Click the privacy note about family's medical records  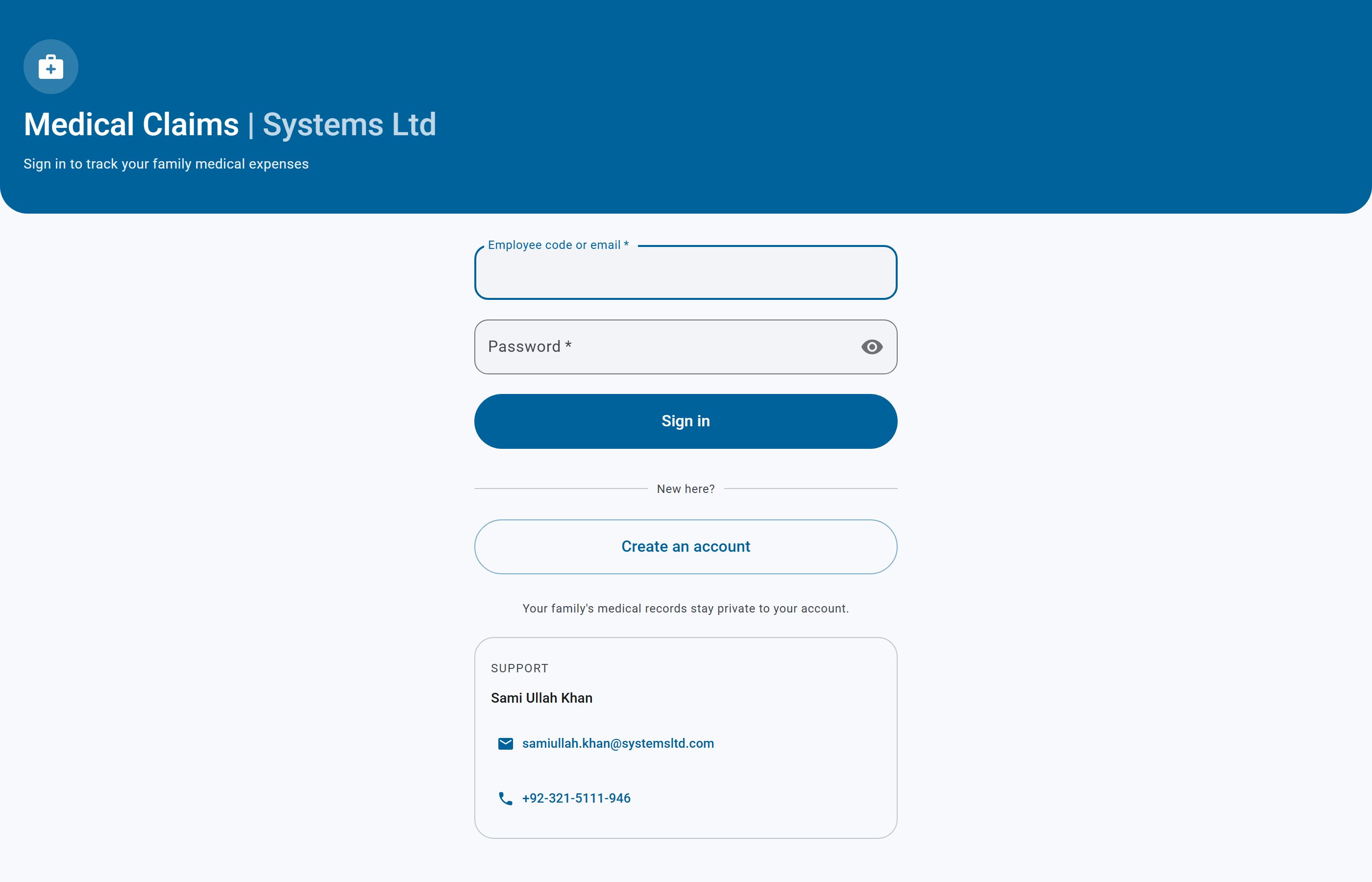[686, 609]
